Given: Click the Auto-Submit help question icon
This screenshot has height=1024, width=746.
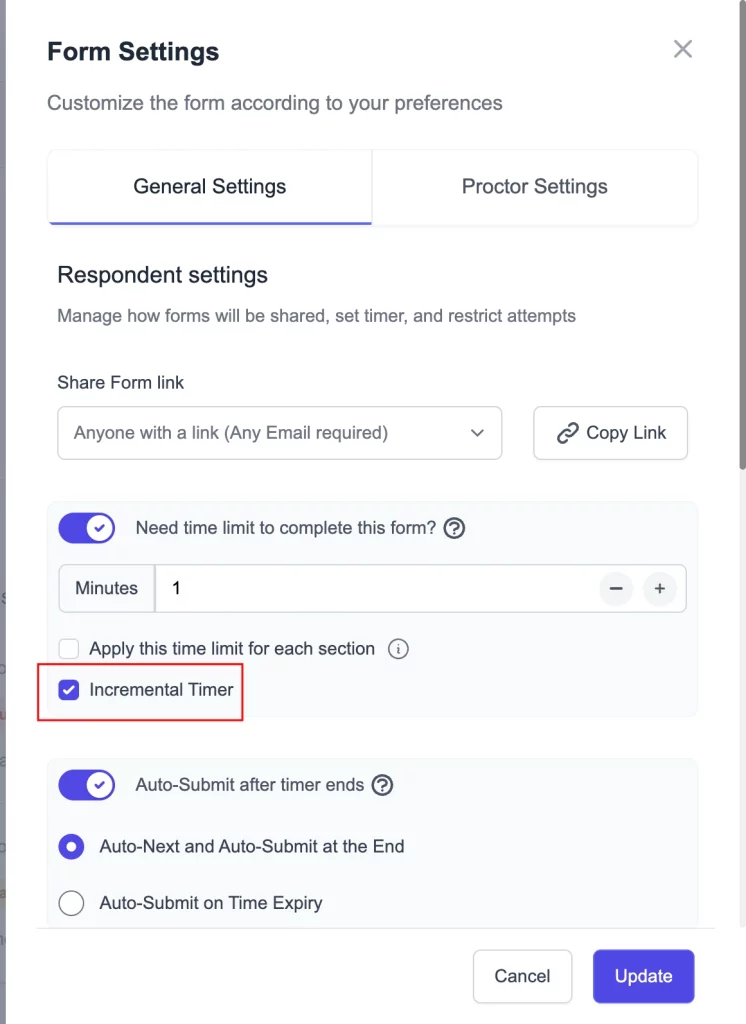Looking at the screenshot, I should [382, 785].
